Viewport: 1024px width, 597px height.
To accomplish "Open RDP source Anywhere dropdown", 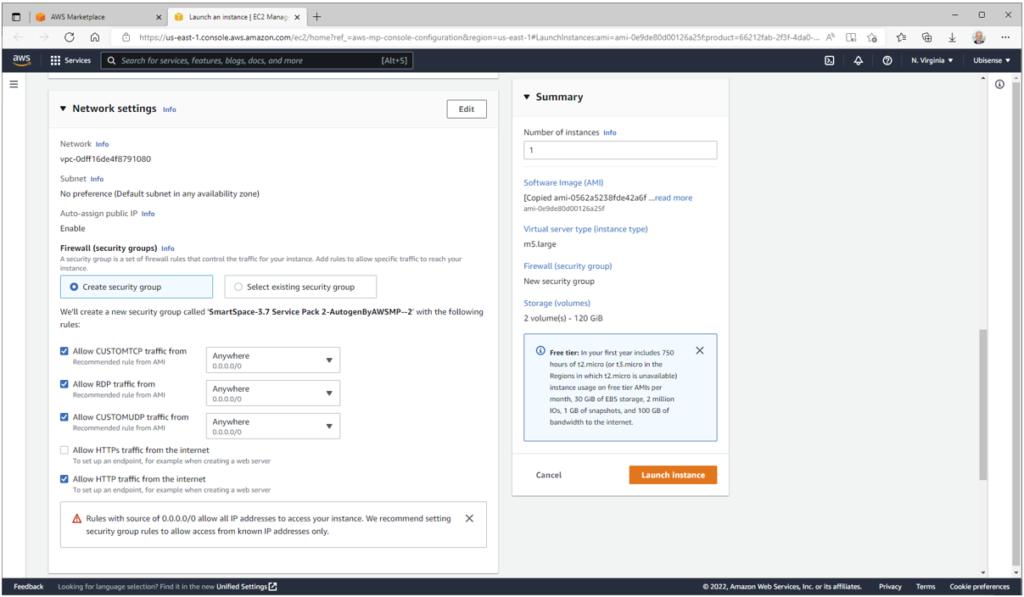I will click(273, 393).
